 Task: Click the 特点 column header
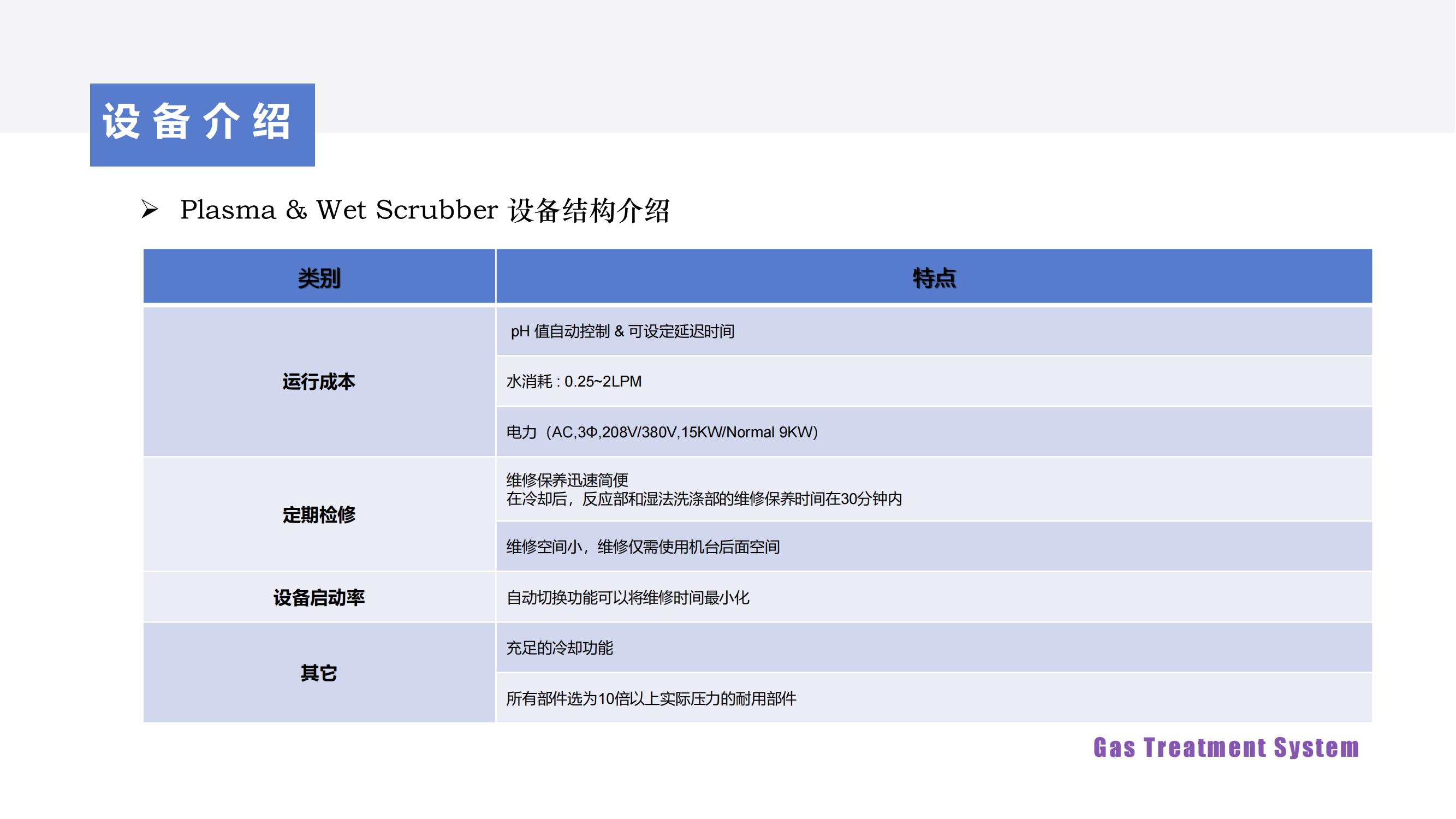pyautogui.click(x=933, y=277)
